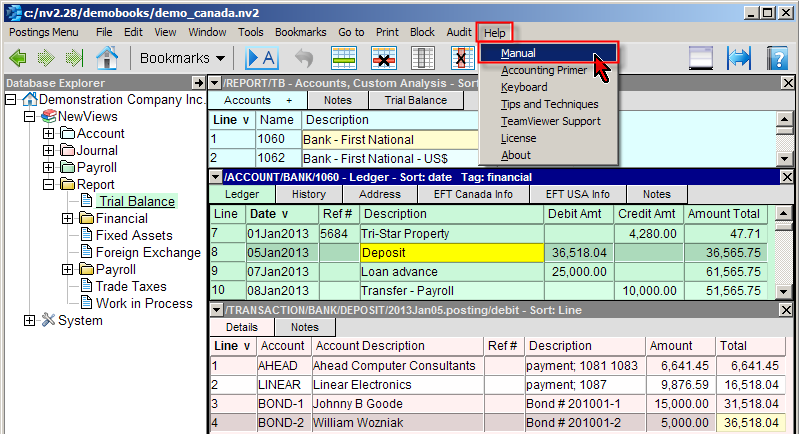Image resolution: width=799 pixels, height=434 pixels.
Task: Click the delete row icon with red X
Action: 385,58
